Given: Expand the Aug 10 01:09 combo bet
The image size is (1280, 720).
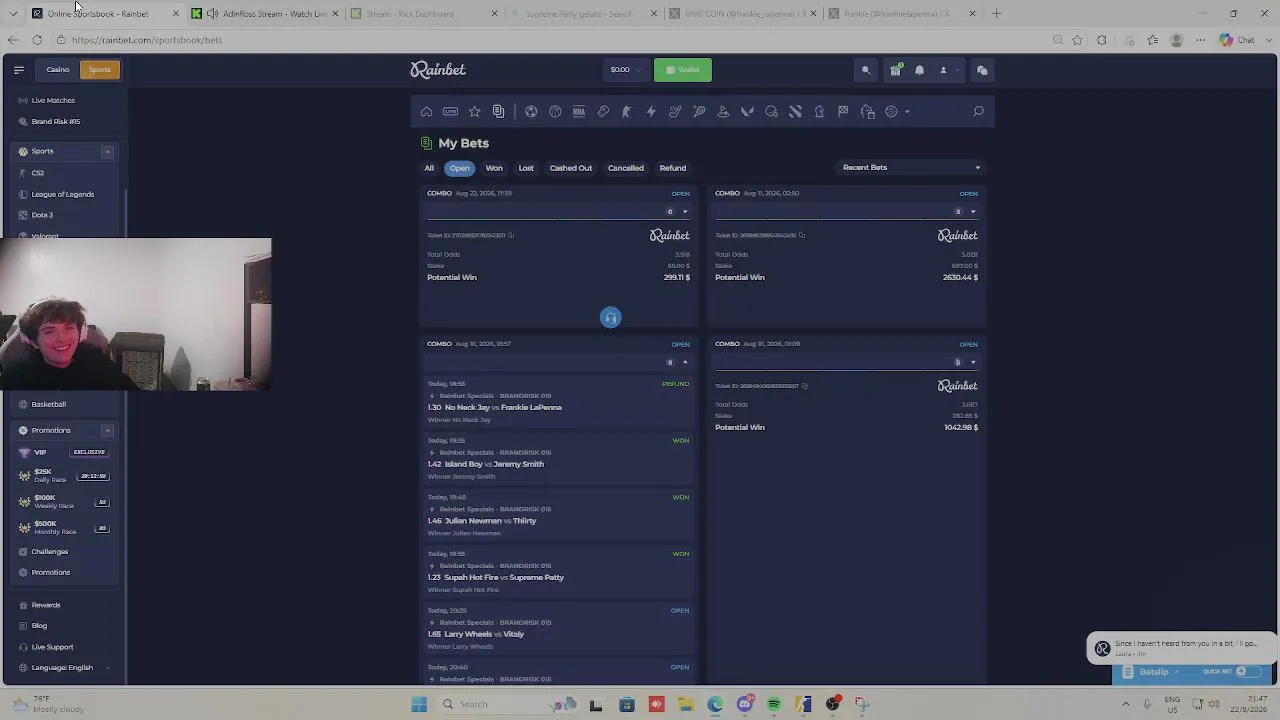Looking at the screenshot, I should coord(973,362).
